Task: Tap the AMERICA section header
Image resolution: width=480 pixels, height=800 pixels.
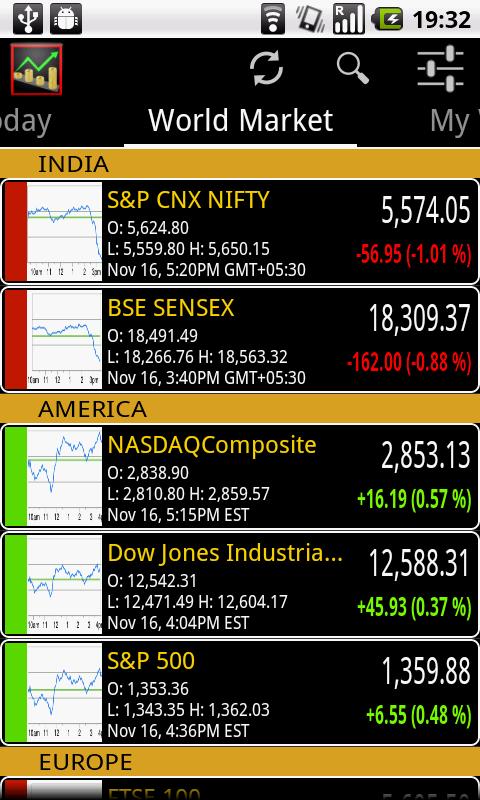Action: 240,409
